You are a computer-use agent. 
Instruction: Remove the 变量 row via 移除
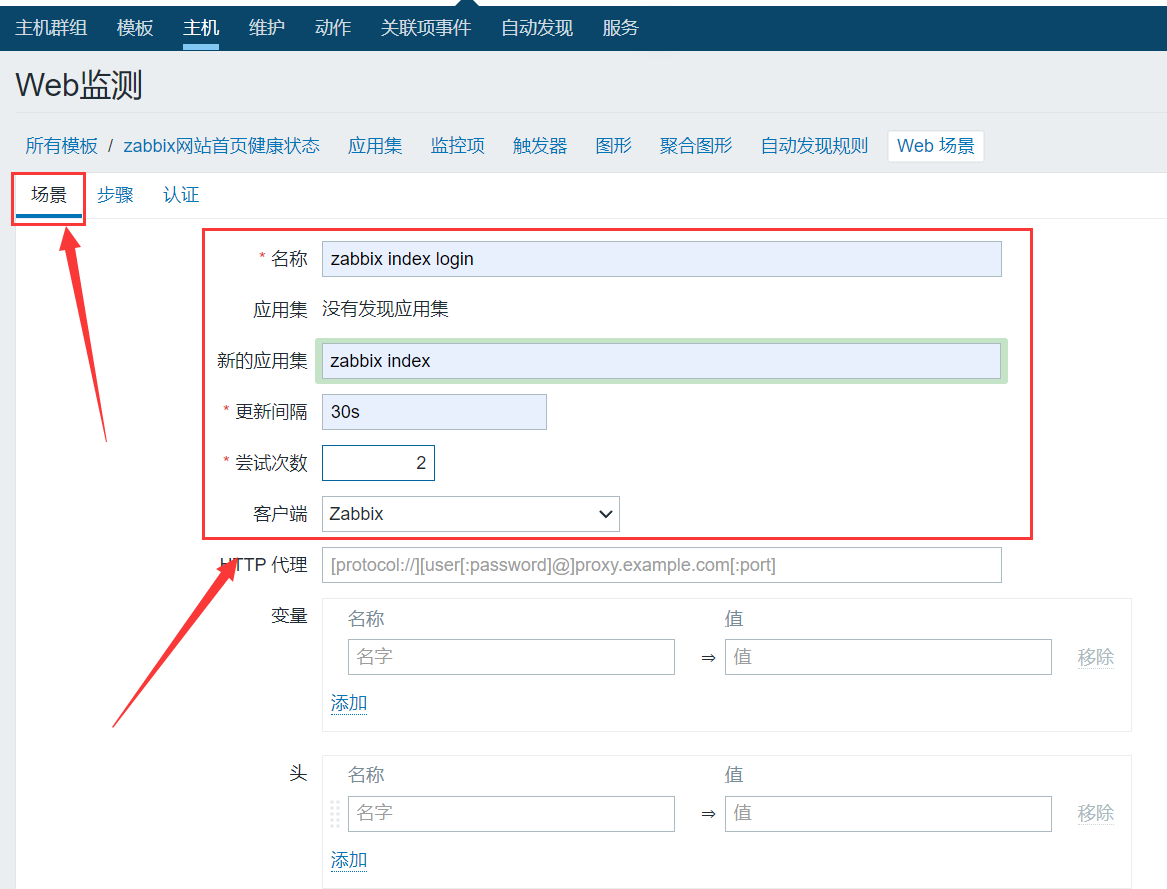[1096, 657]
